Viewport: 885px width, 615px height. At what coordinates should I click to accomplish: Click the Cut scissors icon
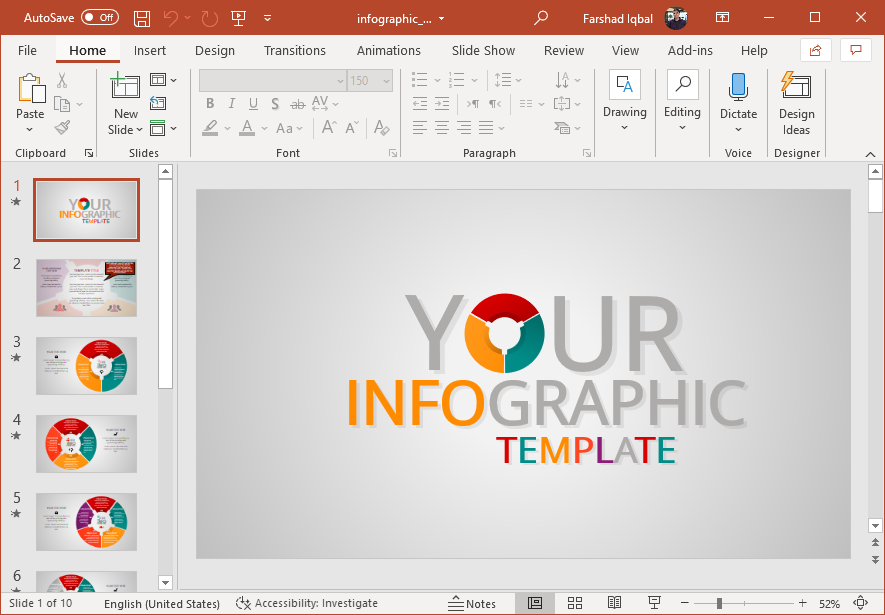62,81
